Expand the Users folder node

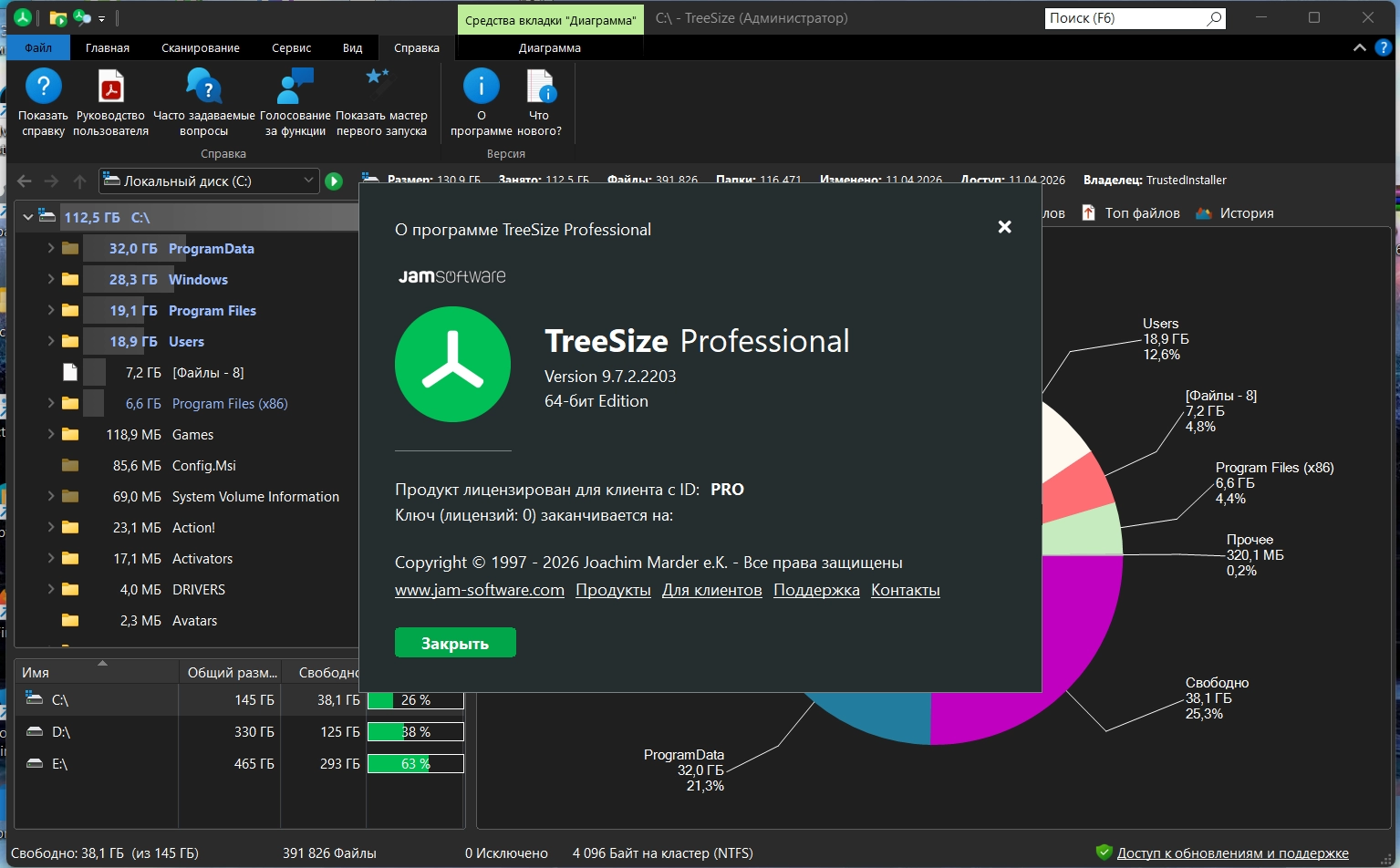[x=51, y=341]
